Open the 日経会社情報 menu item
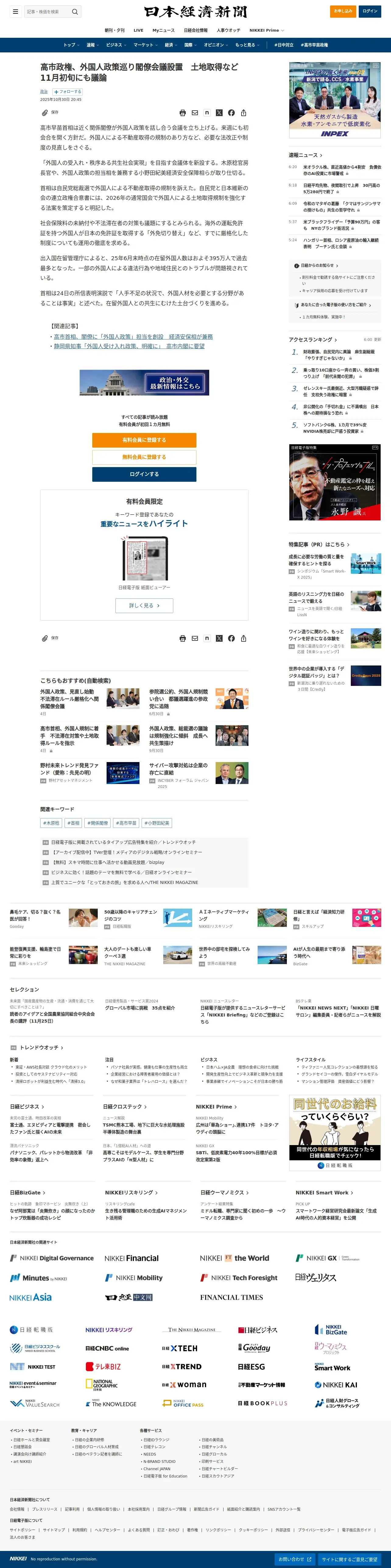Image resolution: width=391 pixels, height=1568 pixels. click(196, 30)
